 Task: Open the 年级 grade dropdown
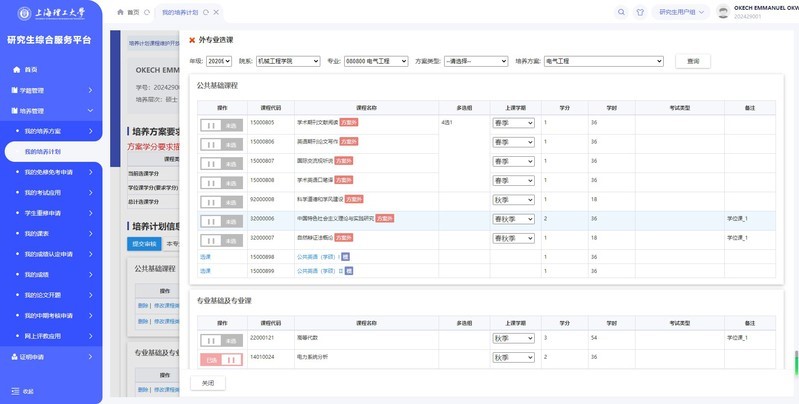tap(218, 61)
